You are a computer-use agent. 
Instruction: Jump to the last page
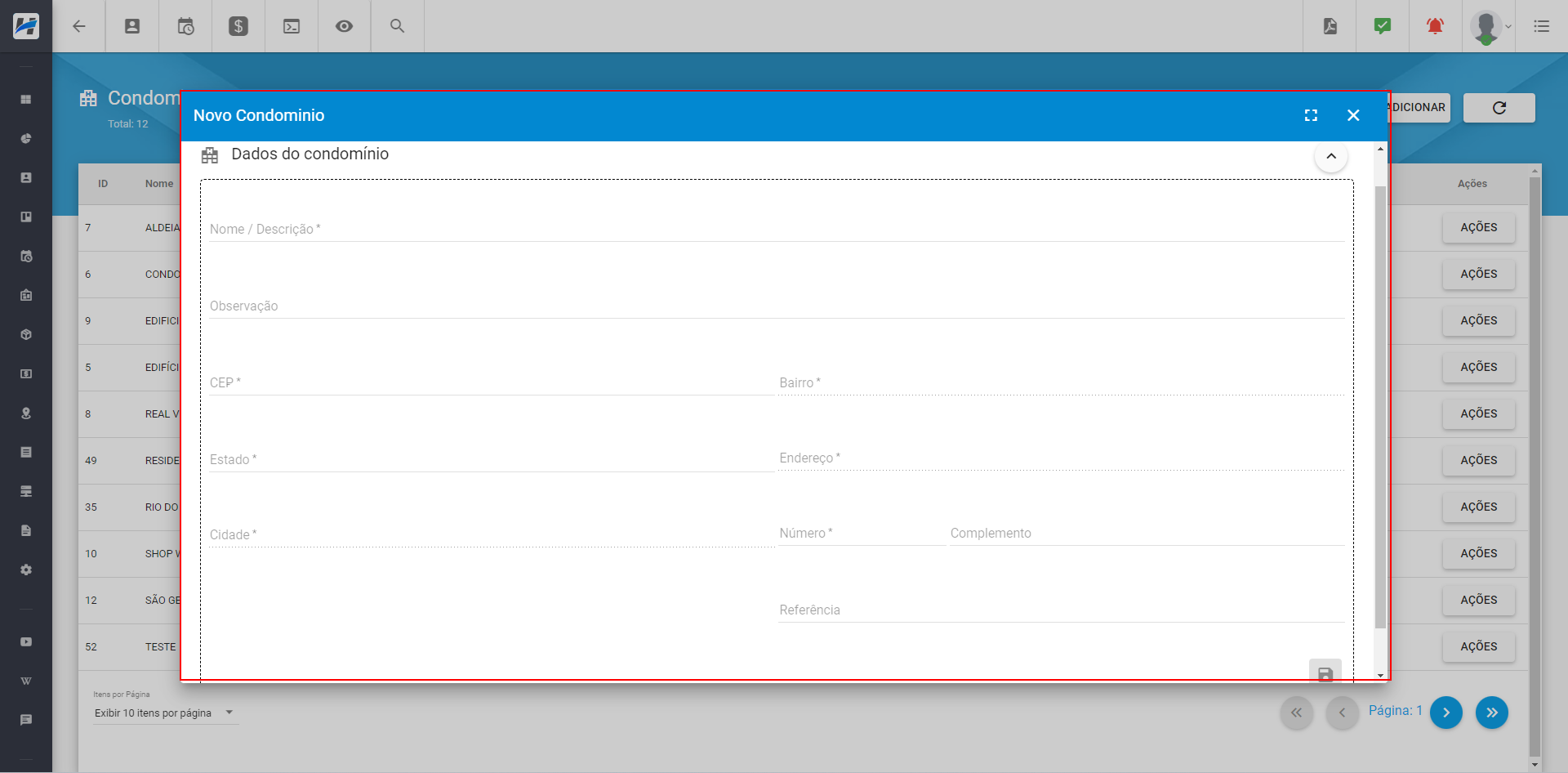(x=1492, y=713)
